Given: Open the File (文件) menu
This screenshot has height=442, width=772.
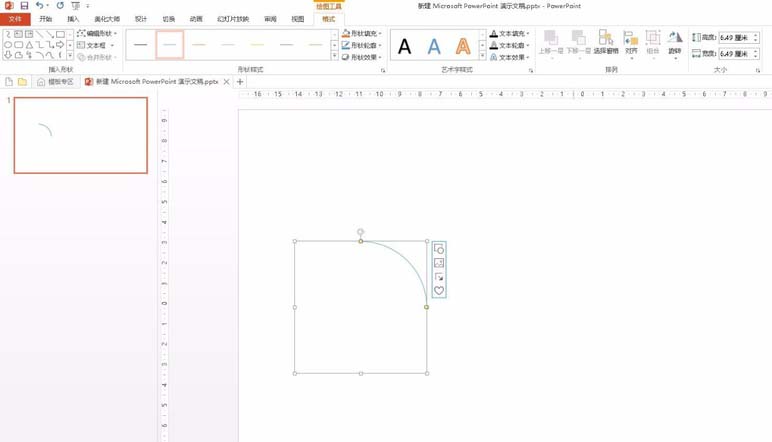Looking at the screenshot, I should (15, 19).
